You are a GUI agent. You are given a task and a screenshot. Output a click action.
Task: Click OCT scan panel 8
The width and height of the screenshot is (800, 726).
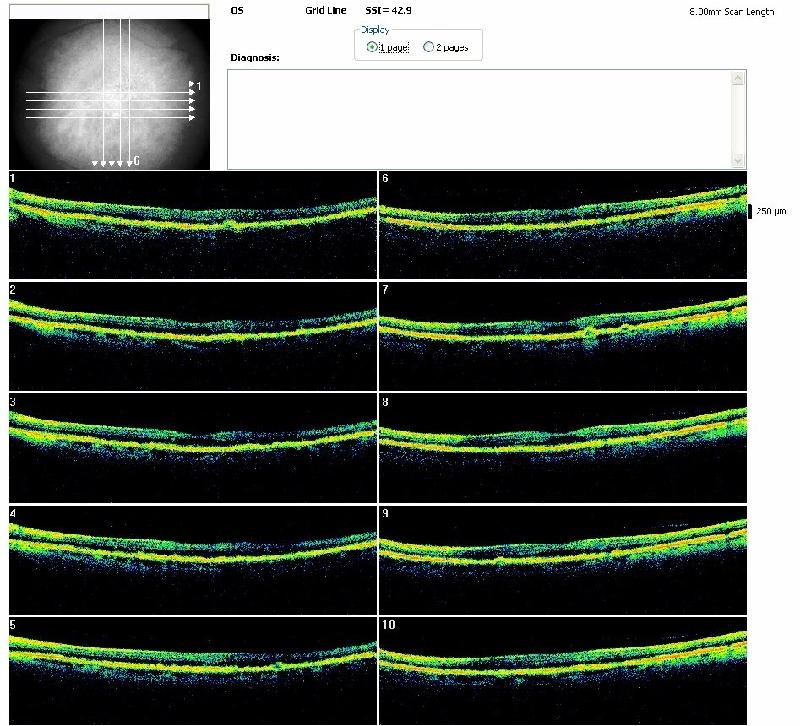pyautogui.click(x=563, y=447)
